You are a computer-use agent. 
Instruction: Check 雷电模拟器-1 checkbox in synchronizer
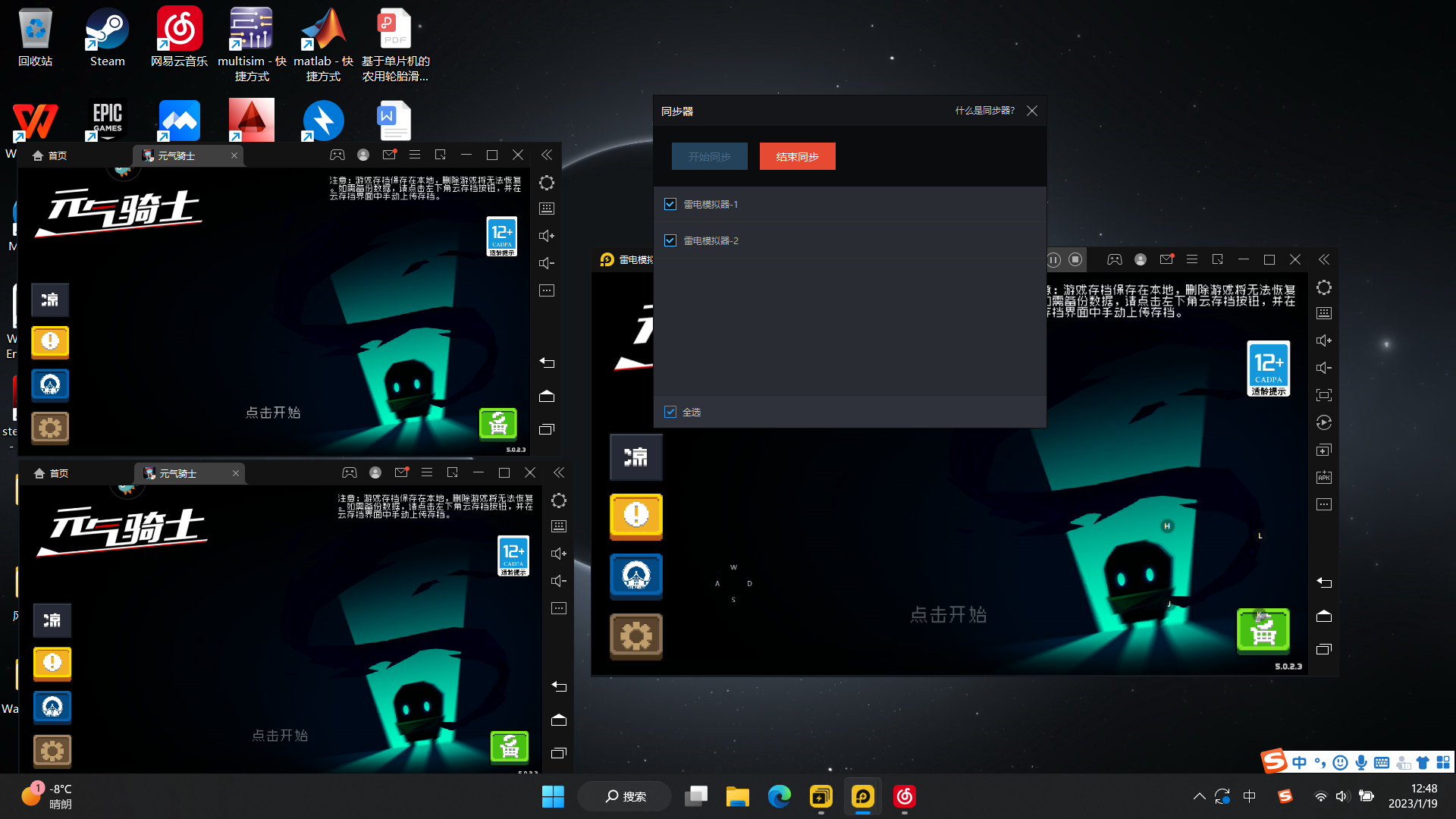pos(670,204)
